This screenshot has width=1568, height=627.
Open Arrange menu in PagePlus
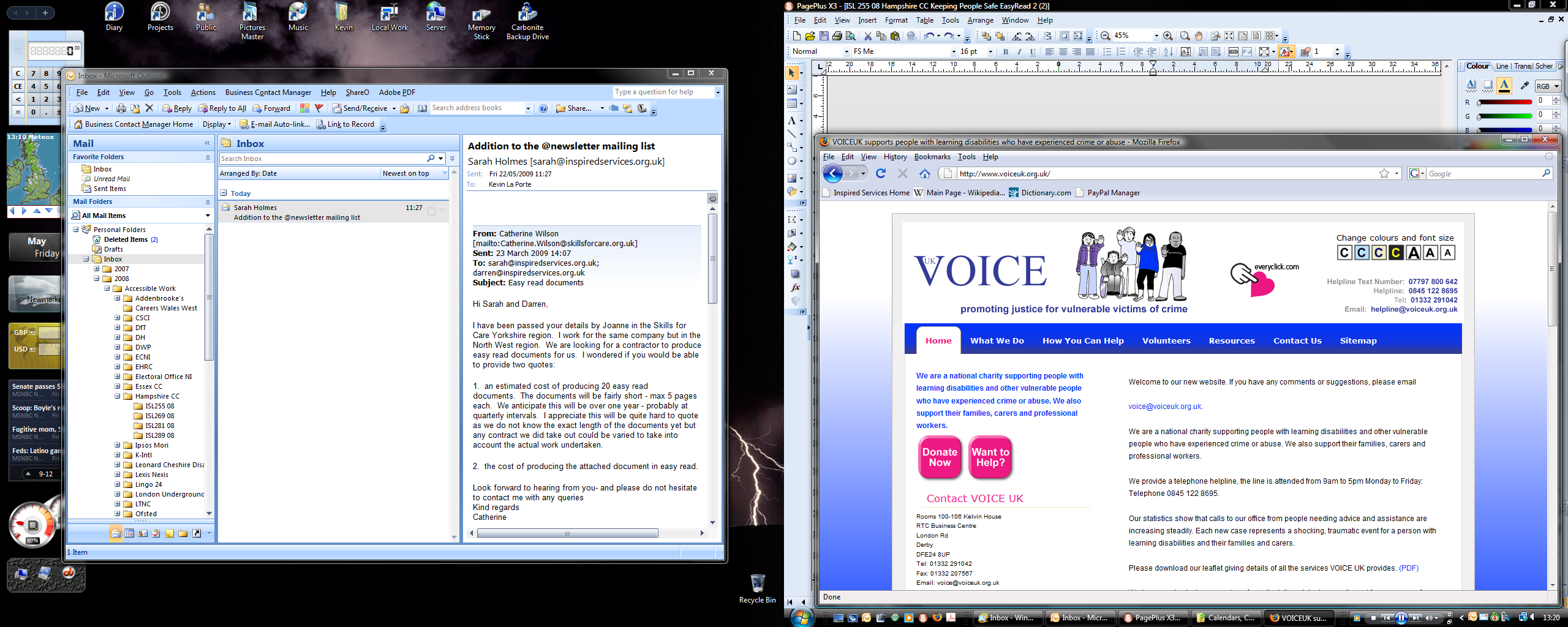click(x=980, y=20)
